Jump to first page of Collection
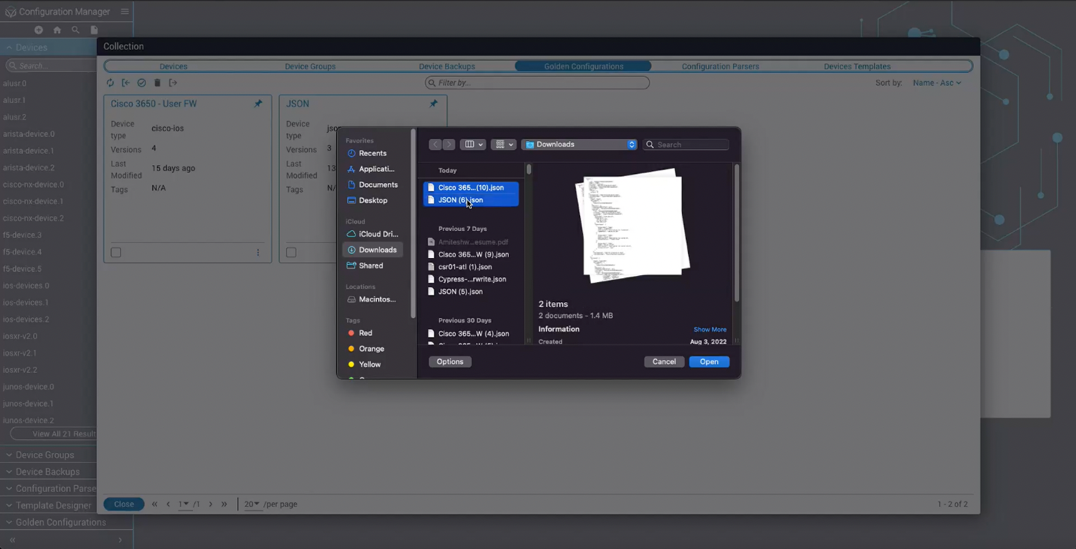Viewport: 1076px width, 549px height. click(155, 504)
